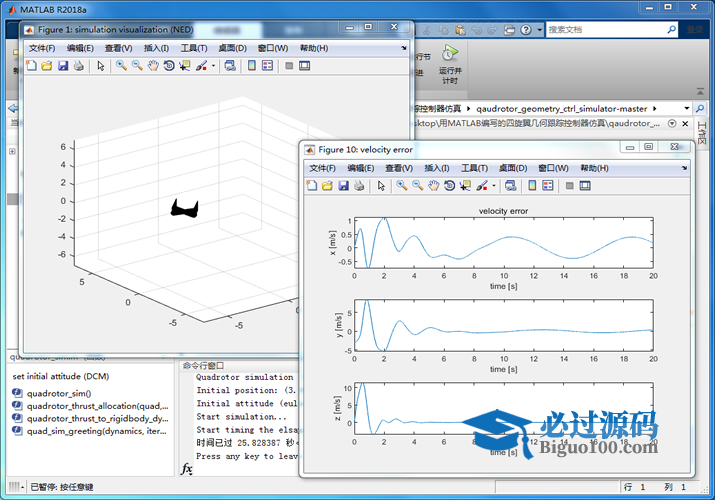Insert Colorbar in Figure 10

tap(532, 186)
